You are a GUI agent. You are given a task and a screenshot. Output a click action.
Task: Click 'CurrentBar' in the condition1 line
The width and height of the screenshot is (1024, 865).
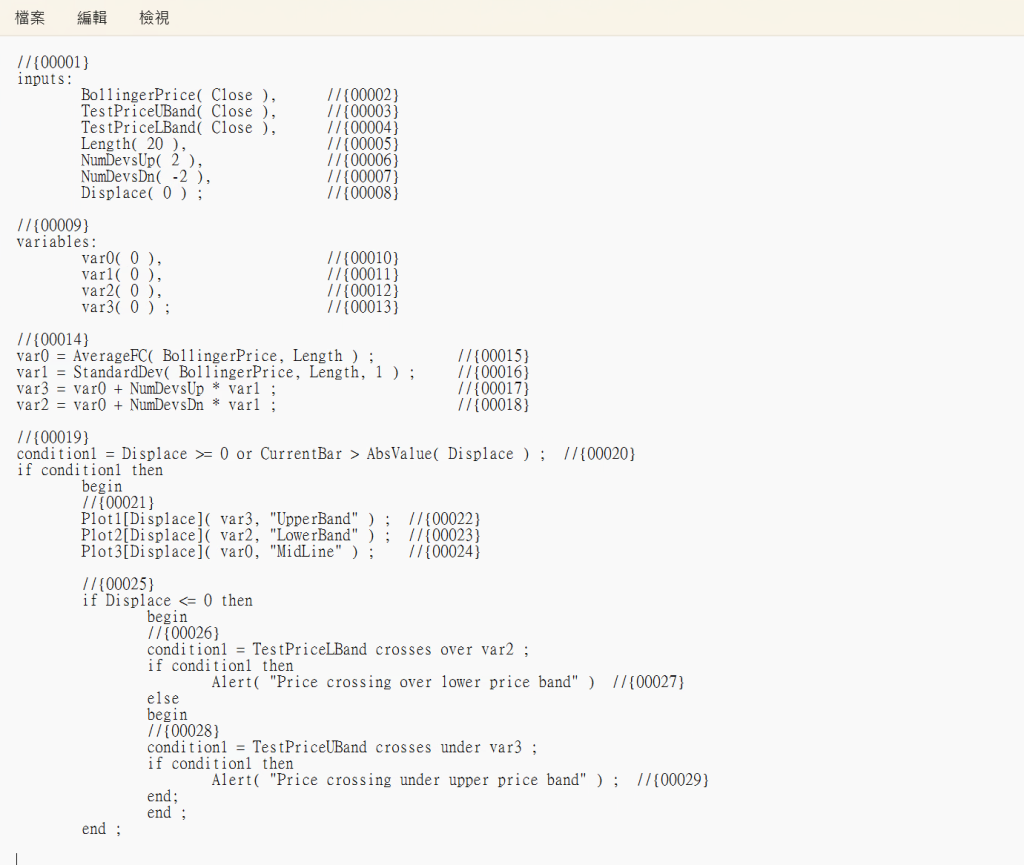click(x=300, y=454)
